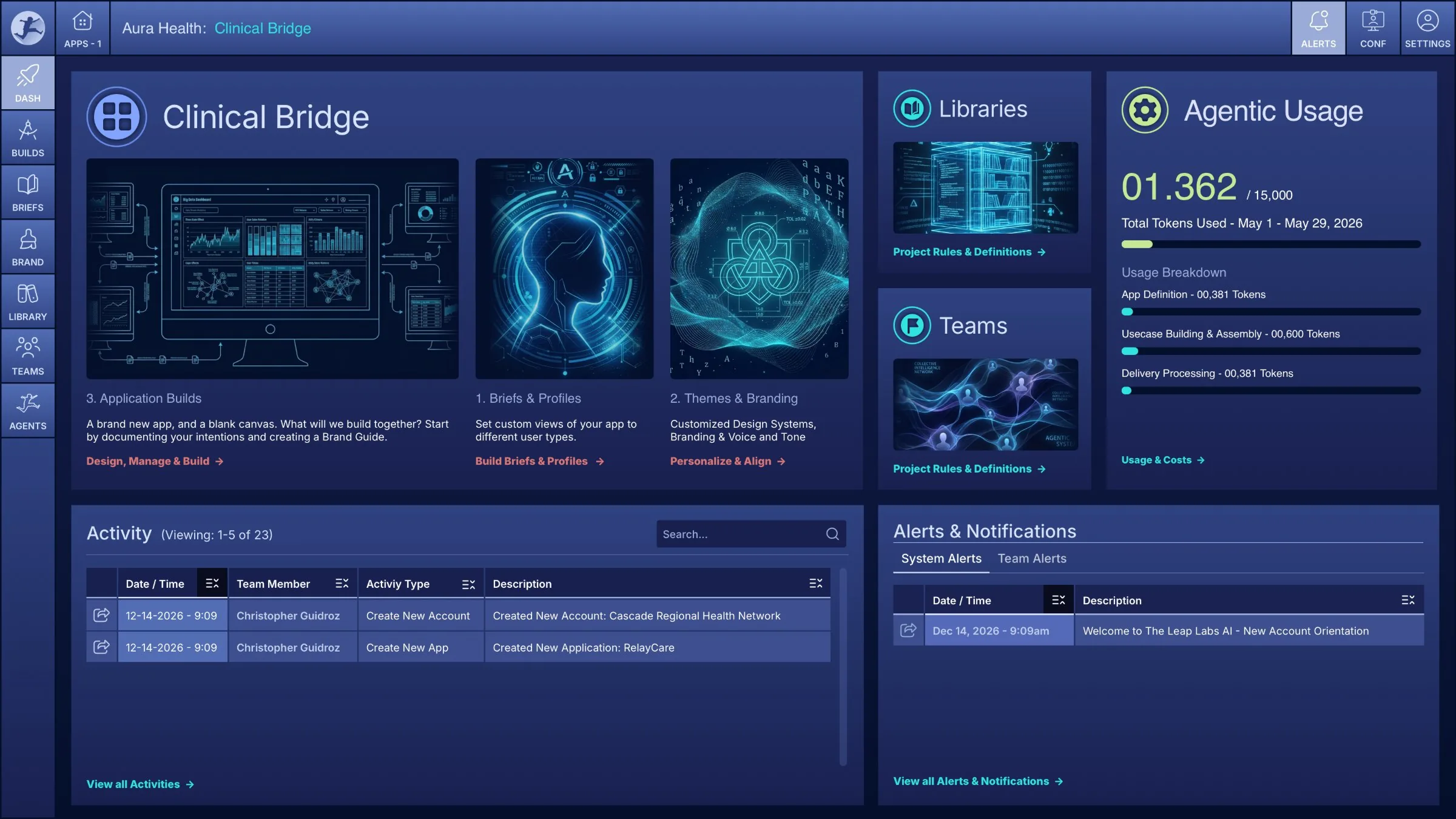This screenshot has height=819, width=1456.
Task: Click the Activity table vertical scrollbar
Action: tap(843, 666)
